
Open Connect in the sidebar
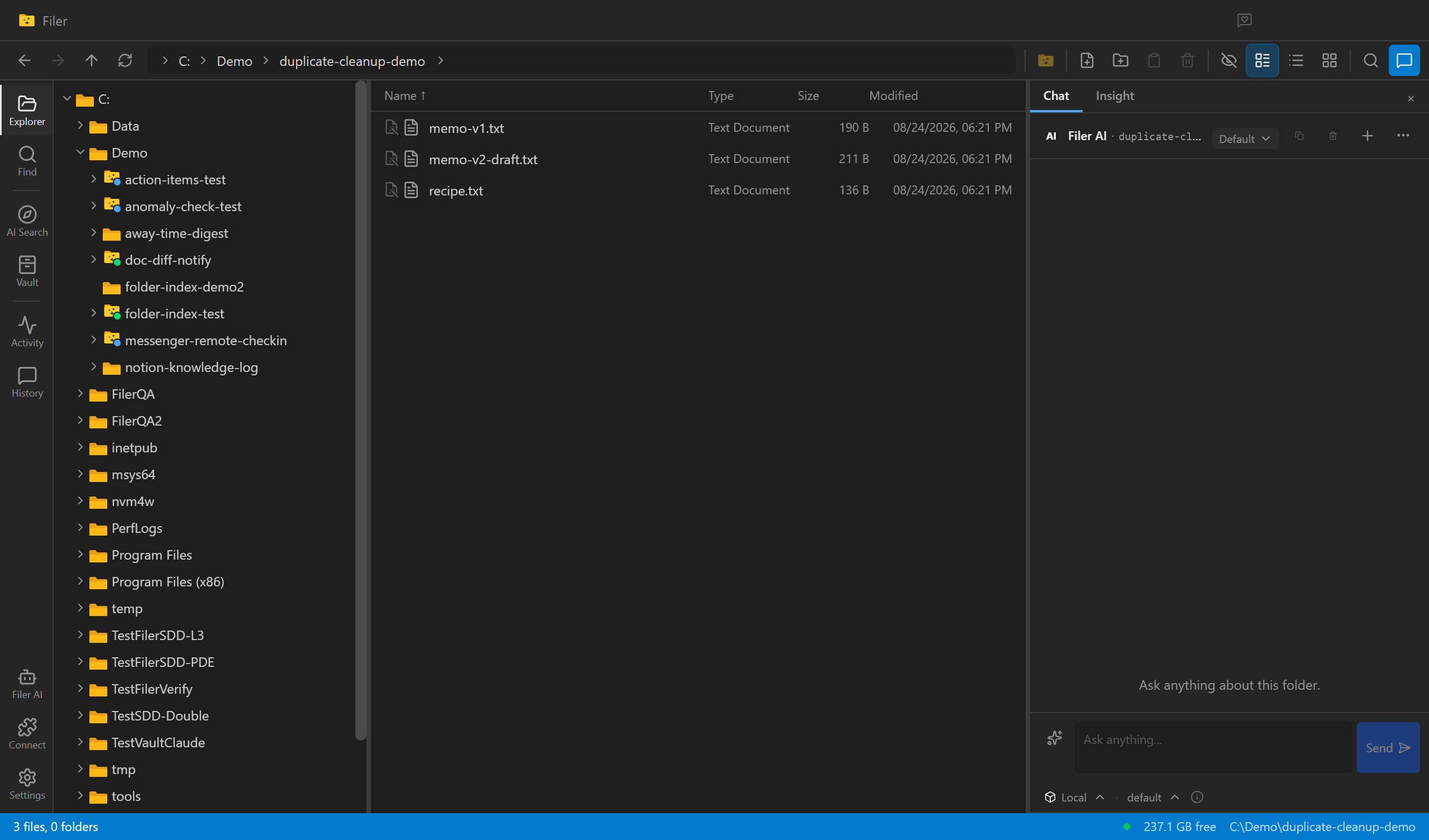27,734
